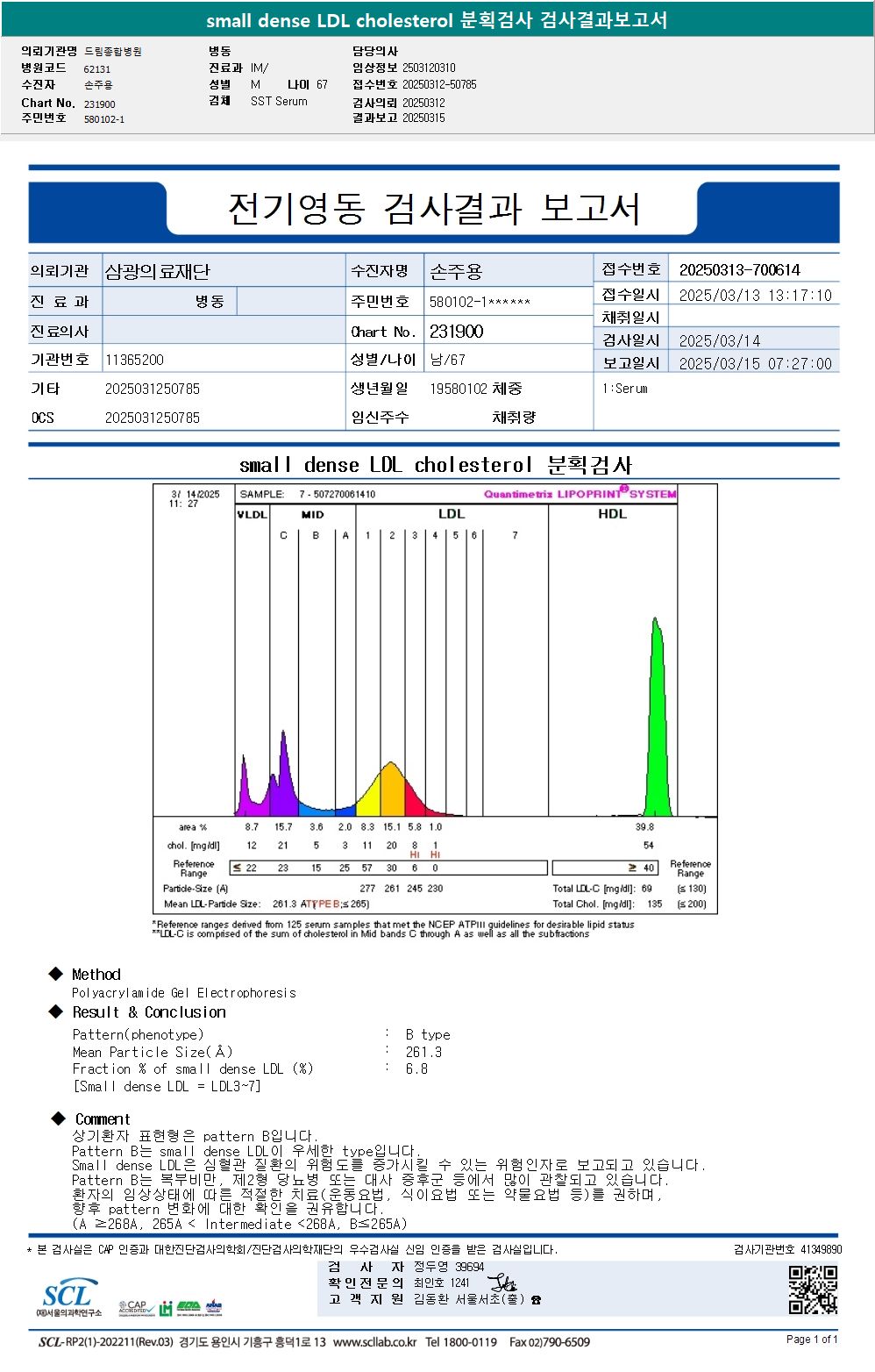Click the B type pattern result

pos(428,1034)
